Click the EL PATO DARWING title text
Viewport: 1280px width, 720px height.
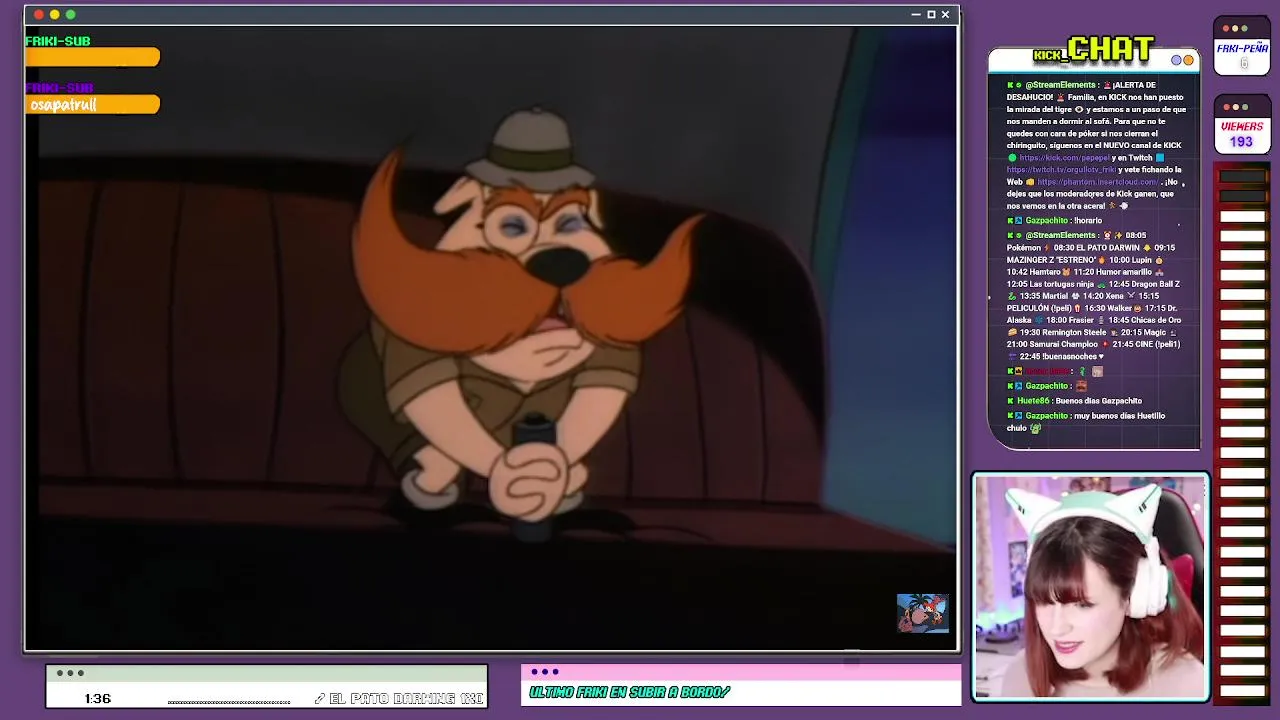coord(406,698)
